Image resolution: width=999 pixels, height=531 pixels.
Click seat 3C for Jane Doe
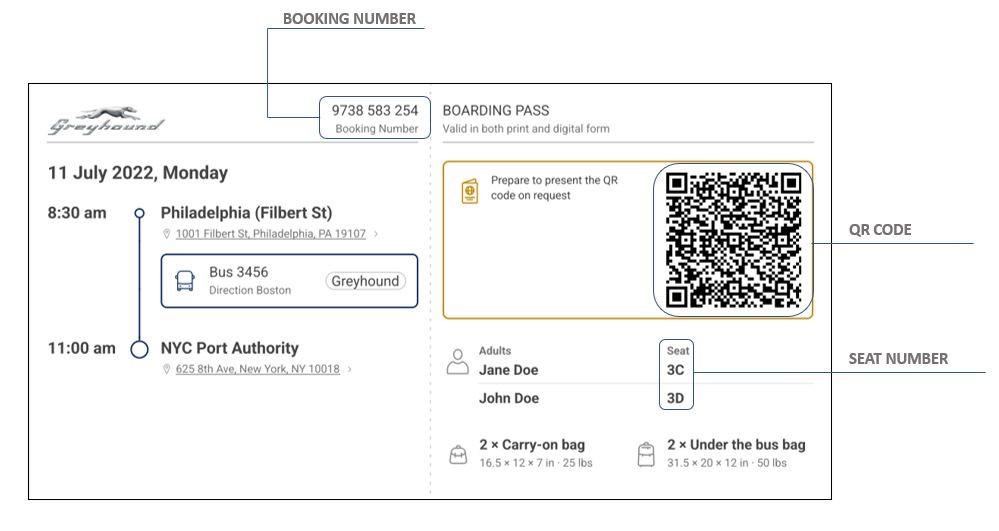click(x=676, y=370)
